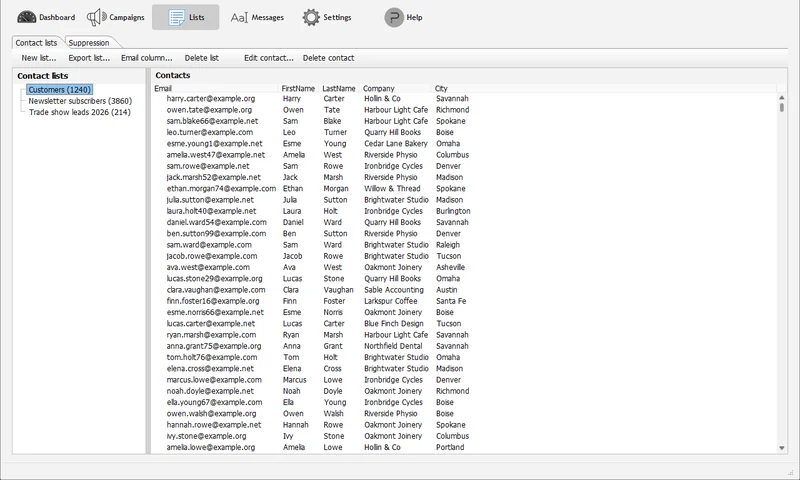This screenshot has width=800, height=480.
Task: Select contact lucas.stone29@example.org
Action: click(x=214, y=278)
